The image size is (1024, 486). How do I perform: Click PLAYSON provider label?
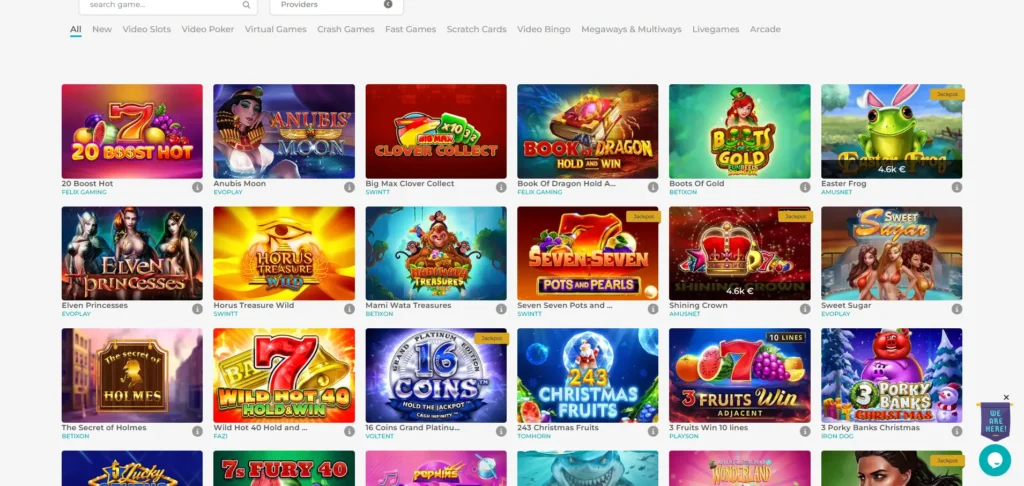pyautogui.click(x=684, y=436)
